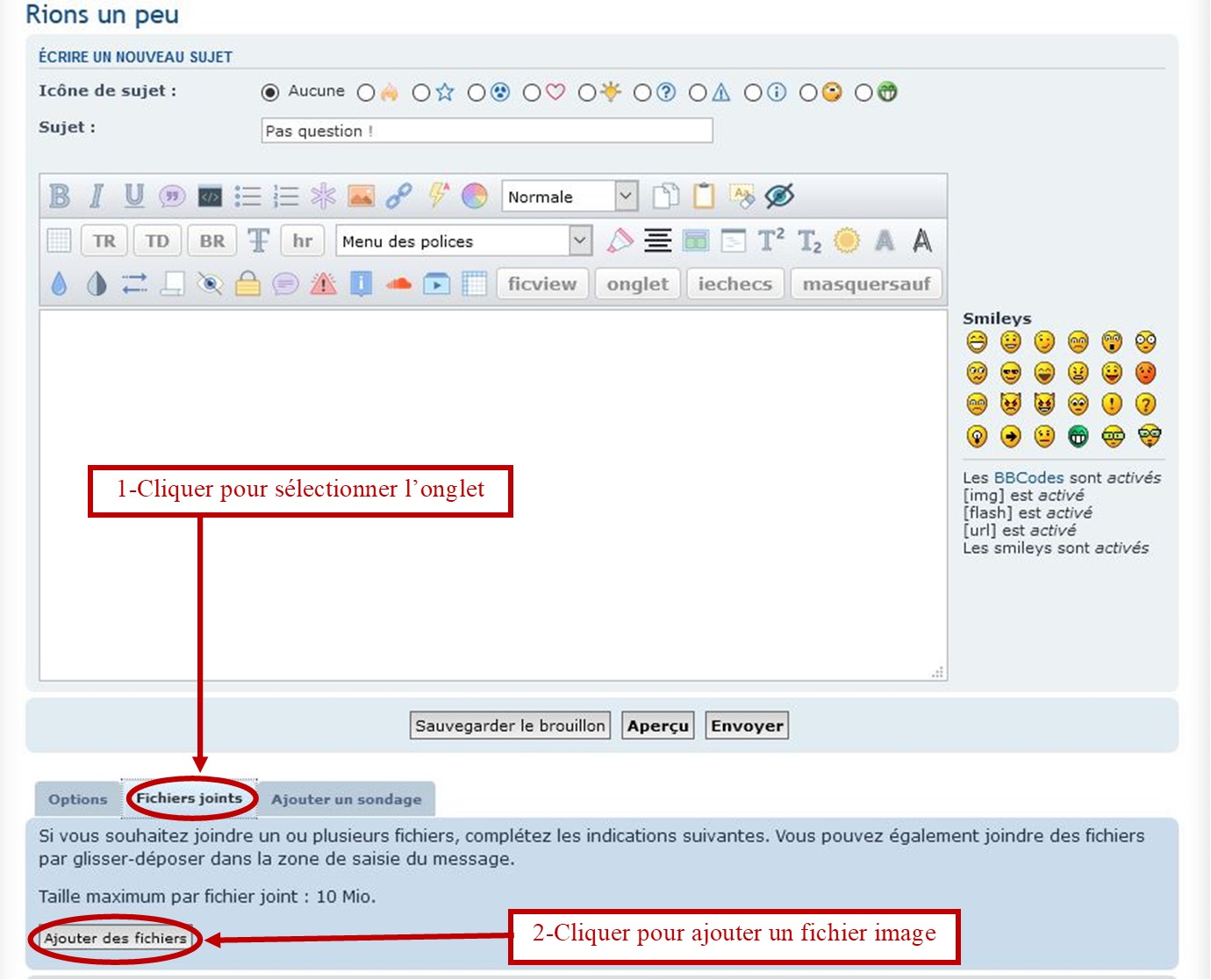The height and width of the screenshot is (980, 1211).
Task: Insert a quote block
Action: tap(172, 196)
